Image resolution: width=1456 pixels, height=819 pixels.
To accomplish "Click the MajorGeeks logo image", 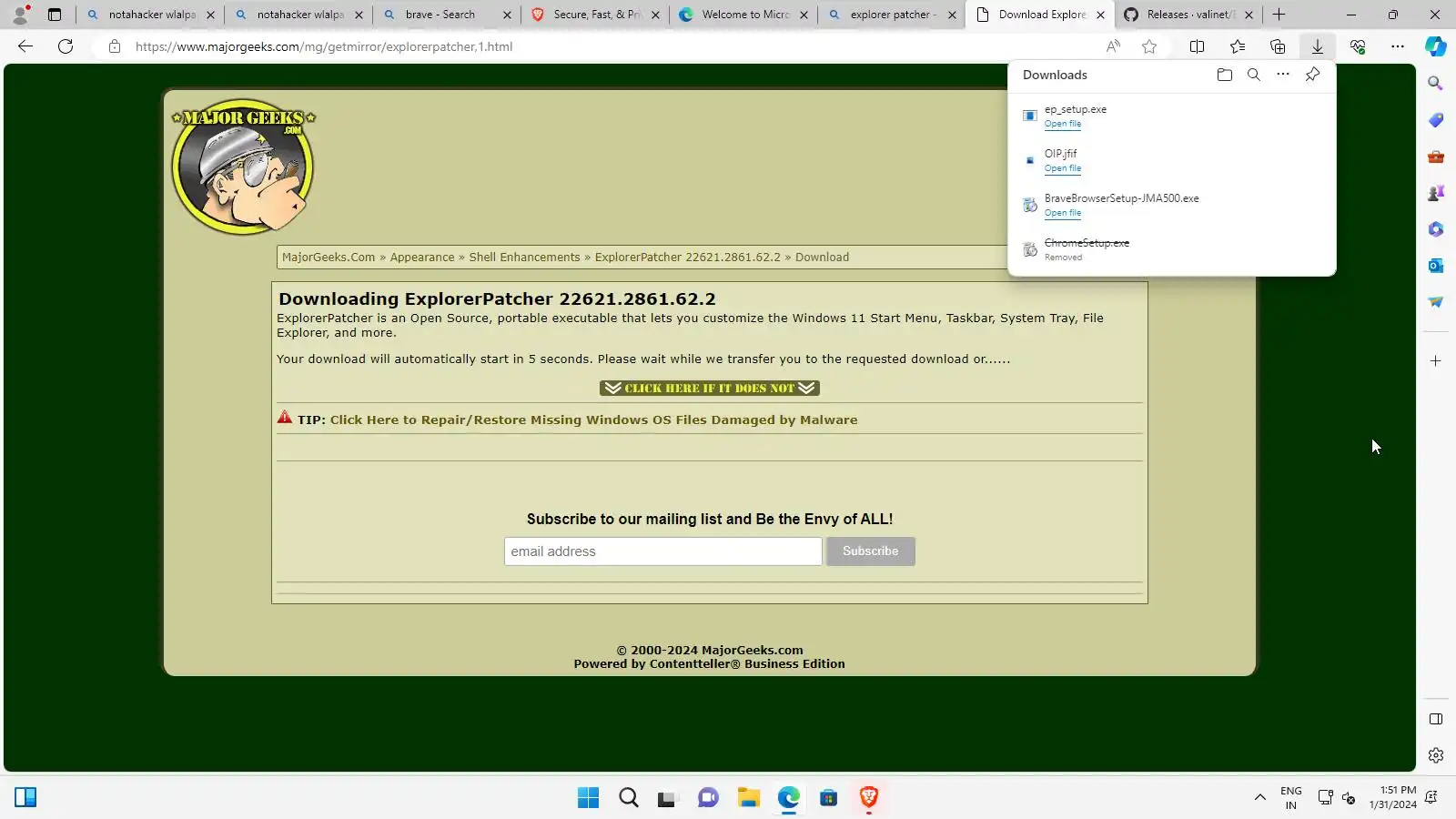I will click(x=243, y=167).
